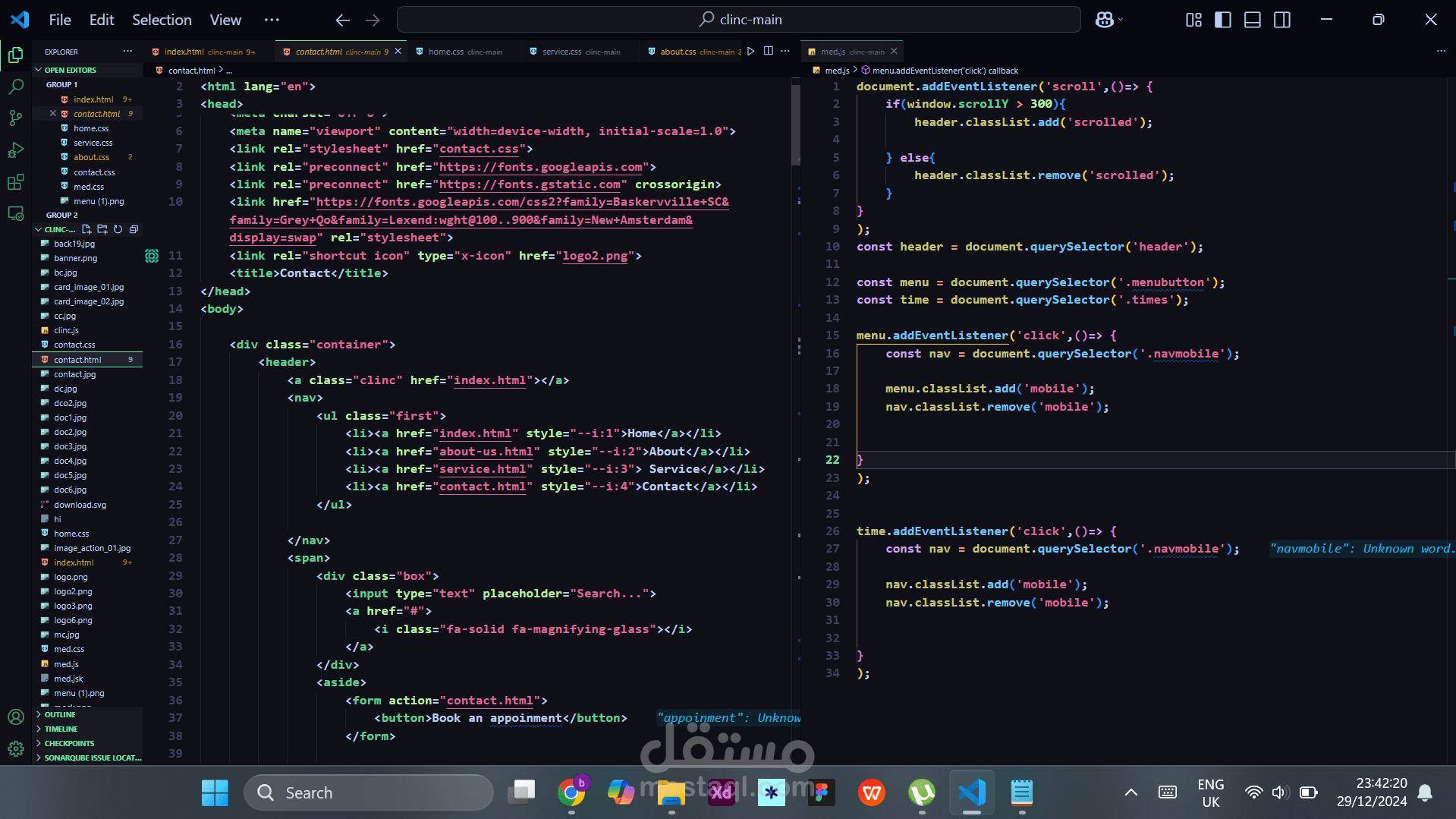Open the title bar overflow menu (...)

point(272,20)
